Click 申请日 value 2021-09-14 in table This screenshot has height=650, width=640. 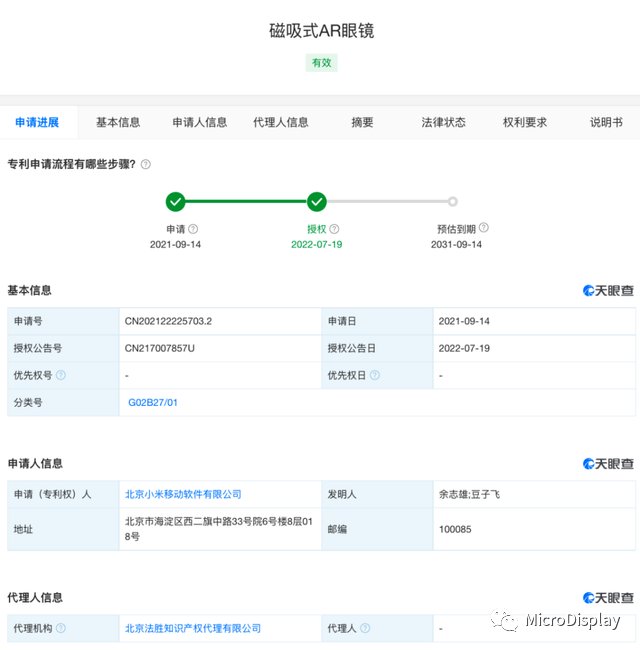click(464, 321)
